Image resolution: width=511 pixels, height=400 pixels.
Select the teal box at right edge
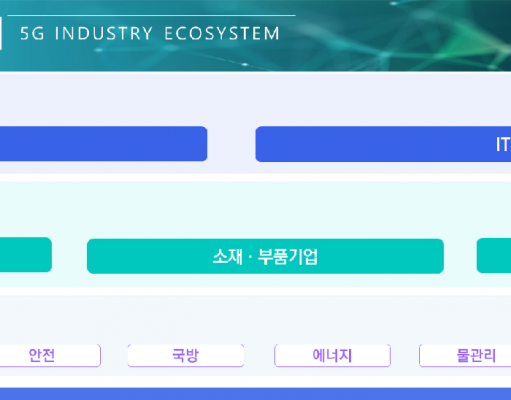[x=494, y=255]
